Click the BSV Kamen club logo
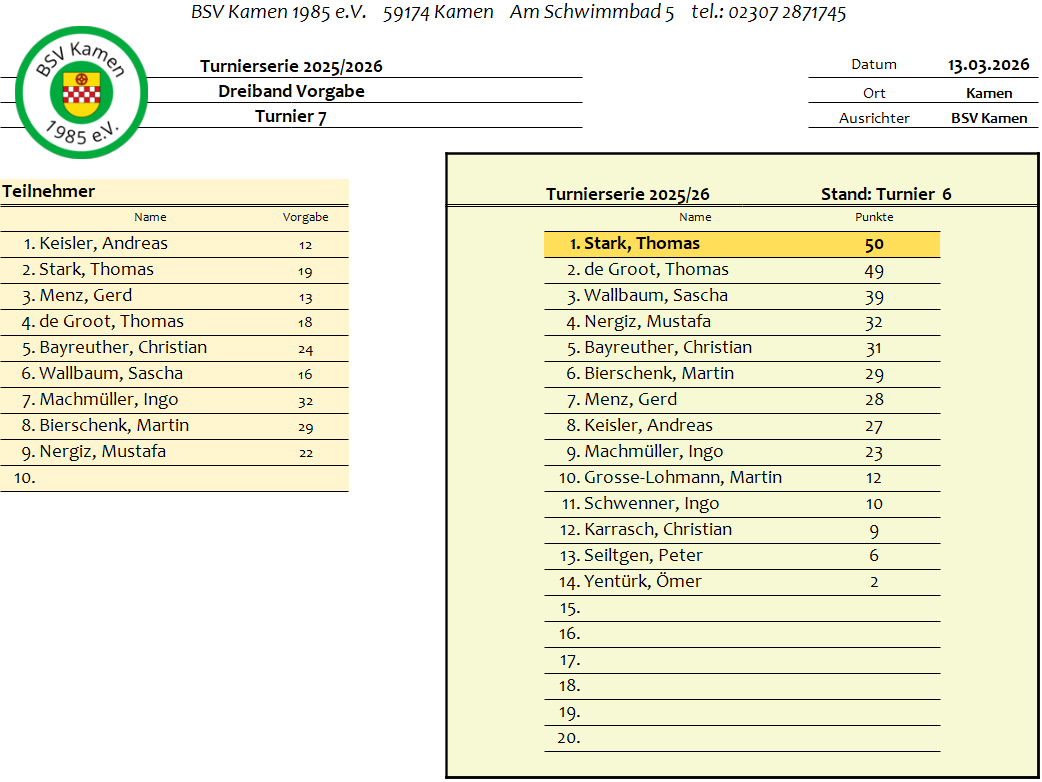1042x782 pixels. pos(82,92)
